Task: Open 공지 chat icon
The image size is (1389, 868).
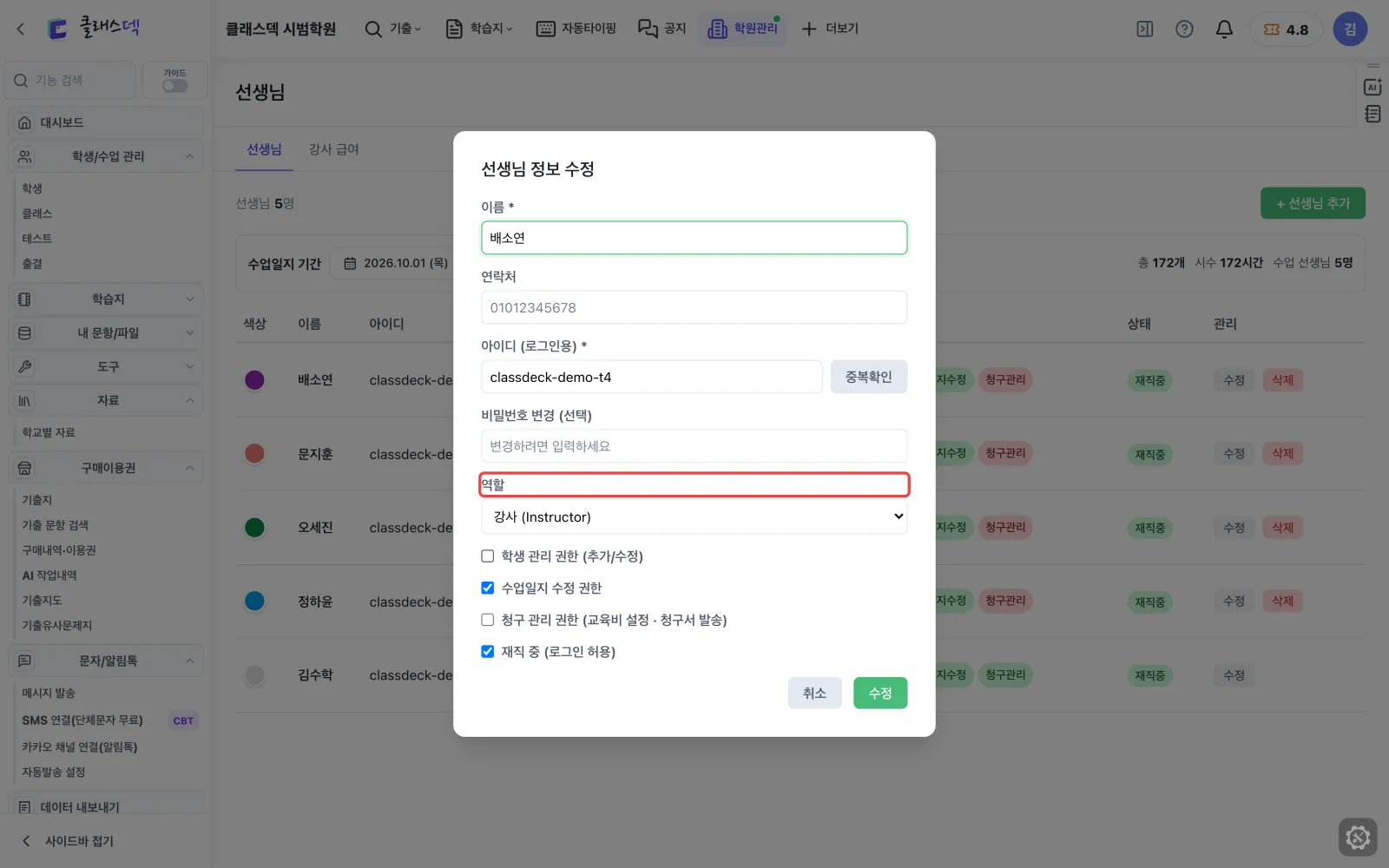Action: point(648,29)
